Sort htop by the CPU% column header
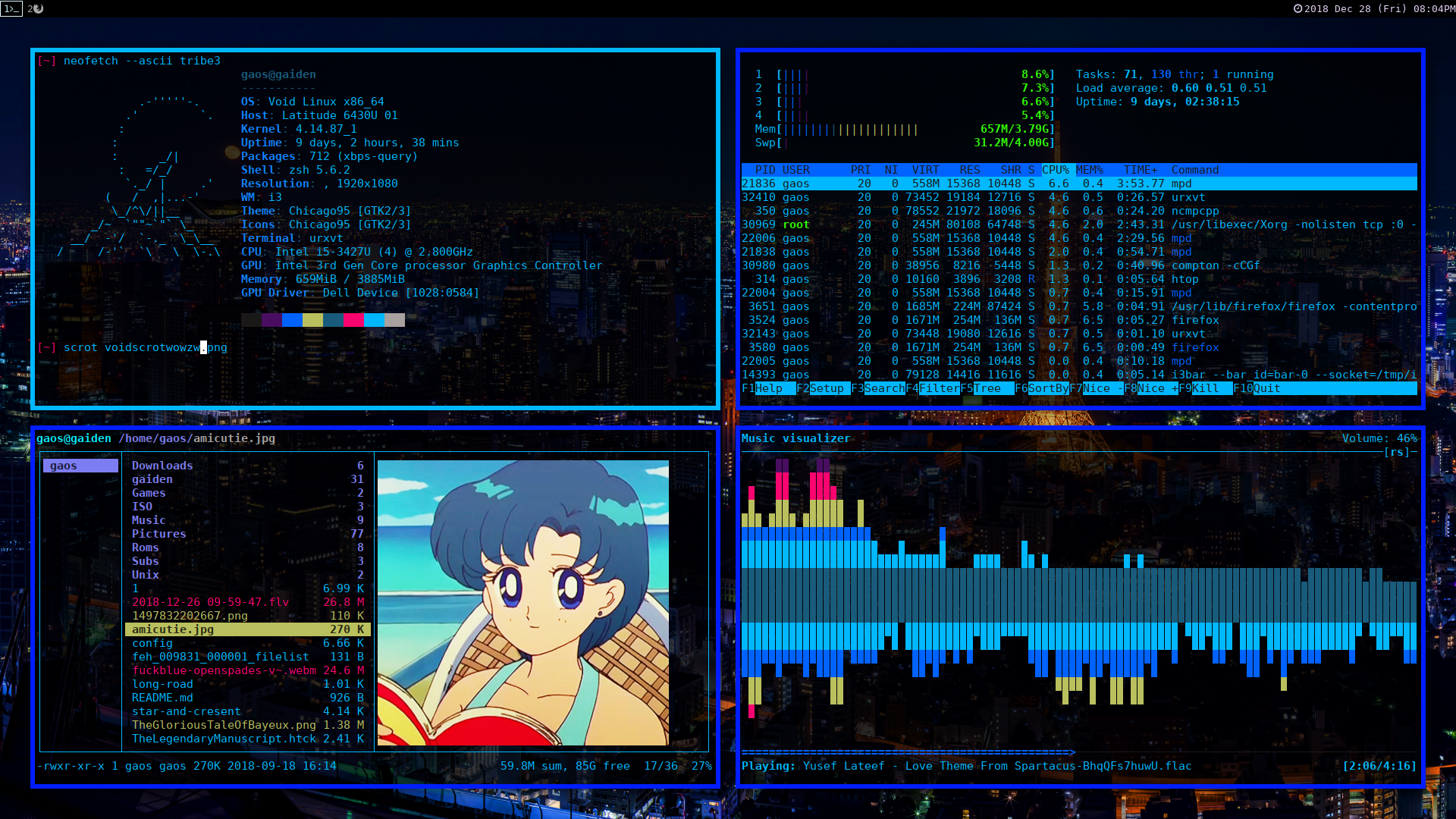The height and width of the screenshot is (819, 1456). coord(1056,170)
